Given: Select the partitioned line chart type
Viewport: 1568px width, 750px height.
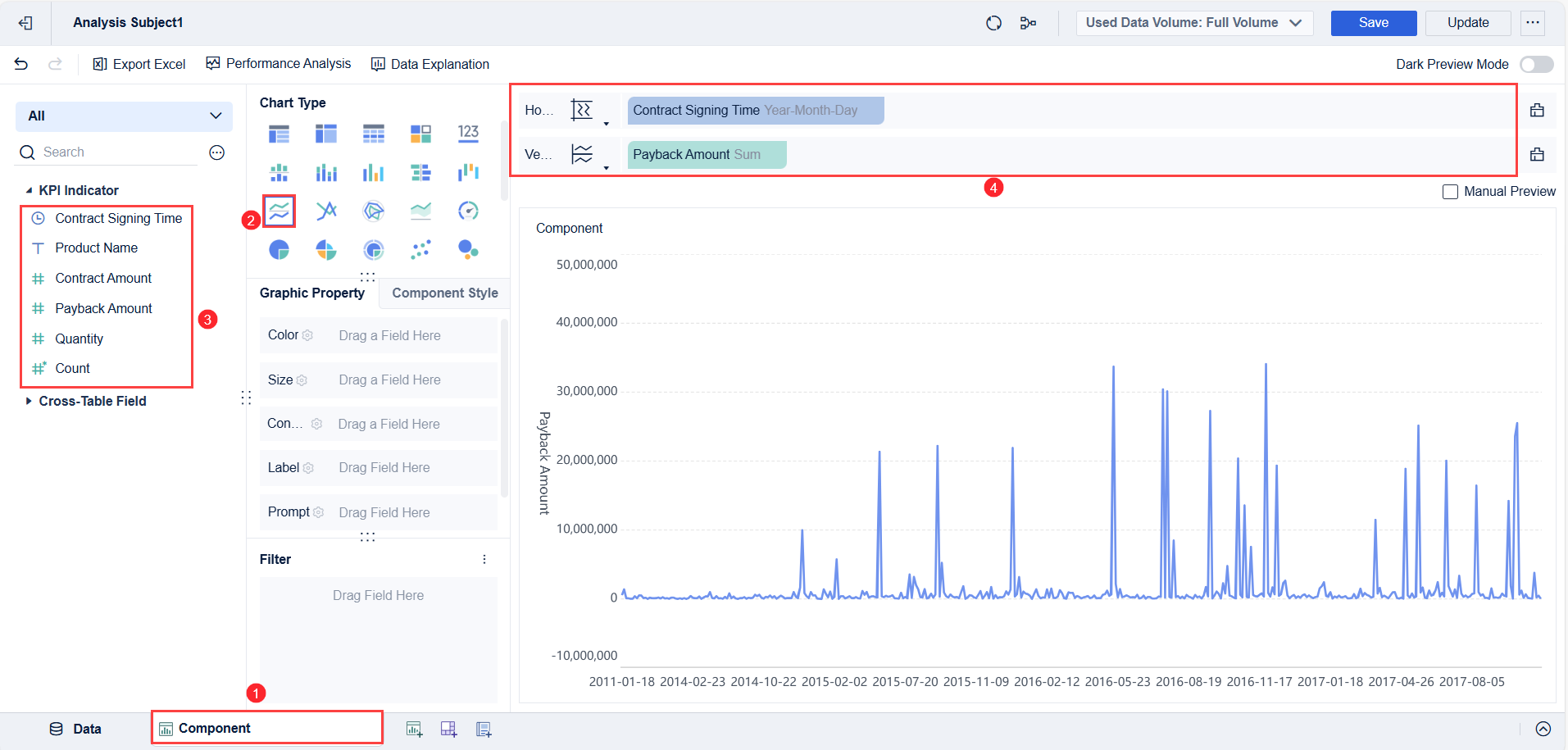Looking at the screenshot, I should (280, 211).
